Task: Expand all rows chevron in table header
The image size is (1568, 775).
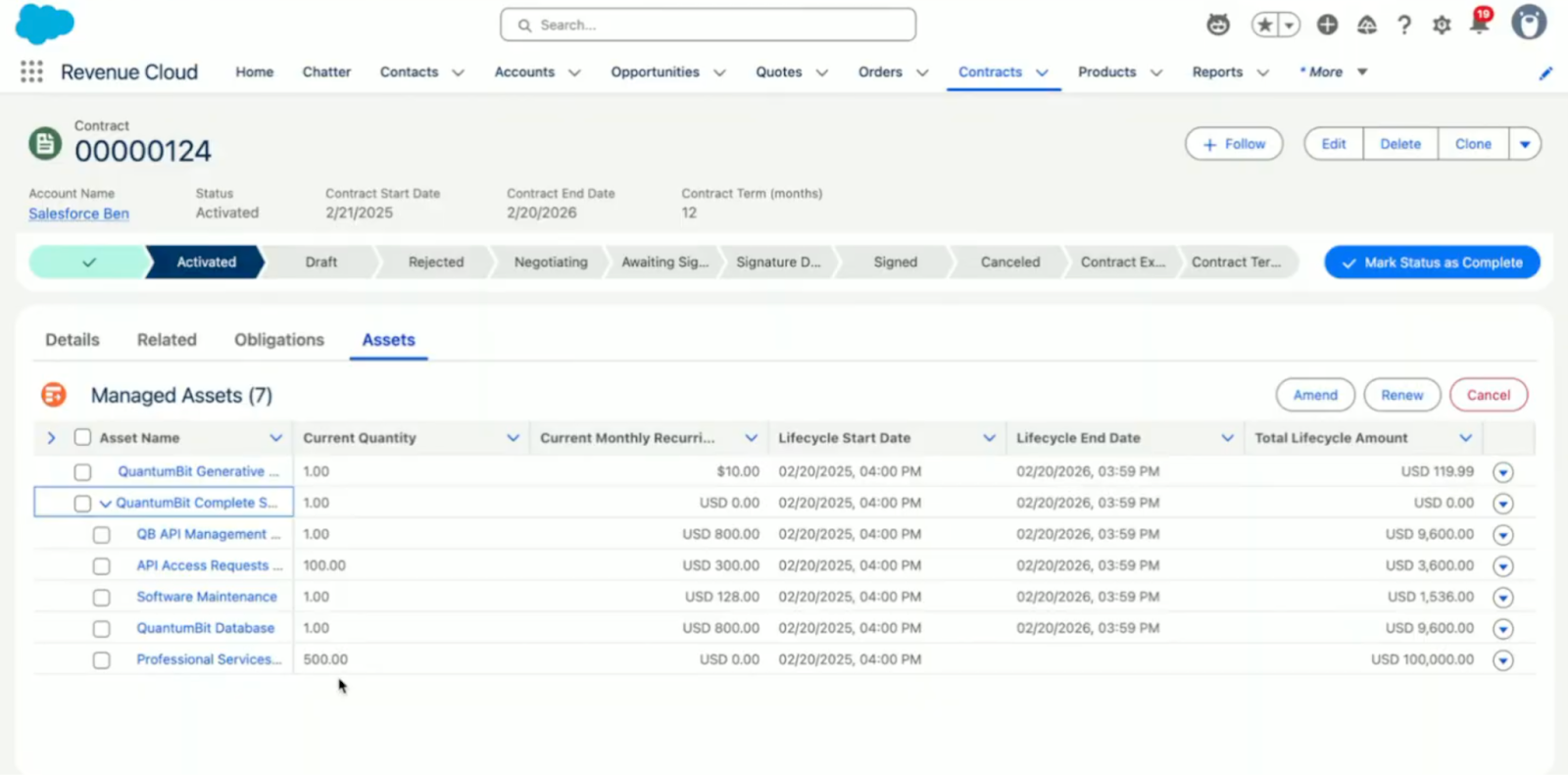Action: coord(51,438)
